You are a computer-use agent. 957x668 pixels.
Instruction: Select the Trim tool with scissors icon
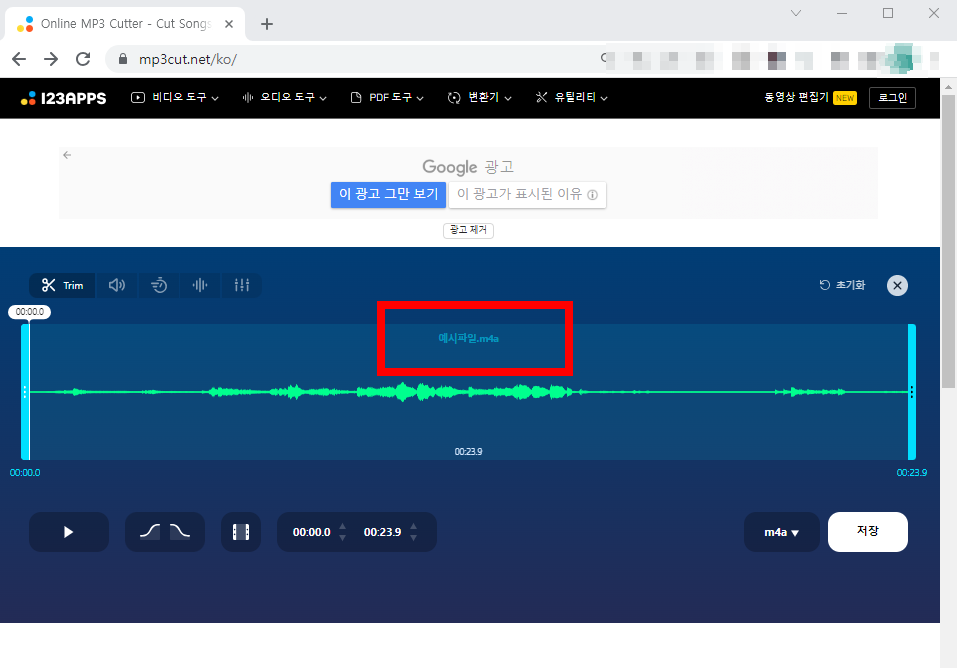click(61, 285)
